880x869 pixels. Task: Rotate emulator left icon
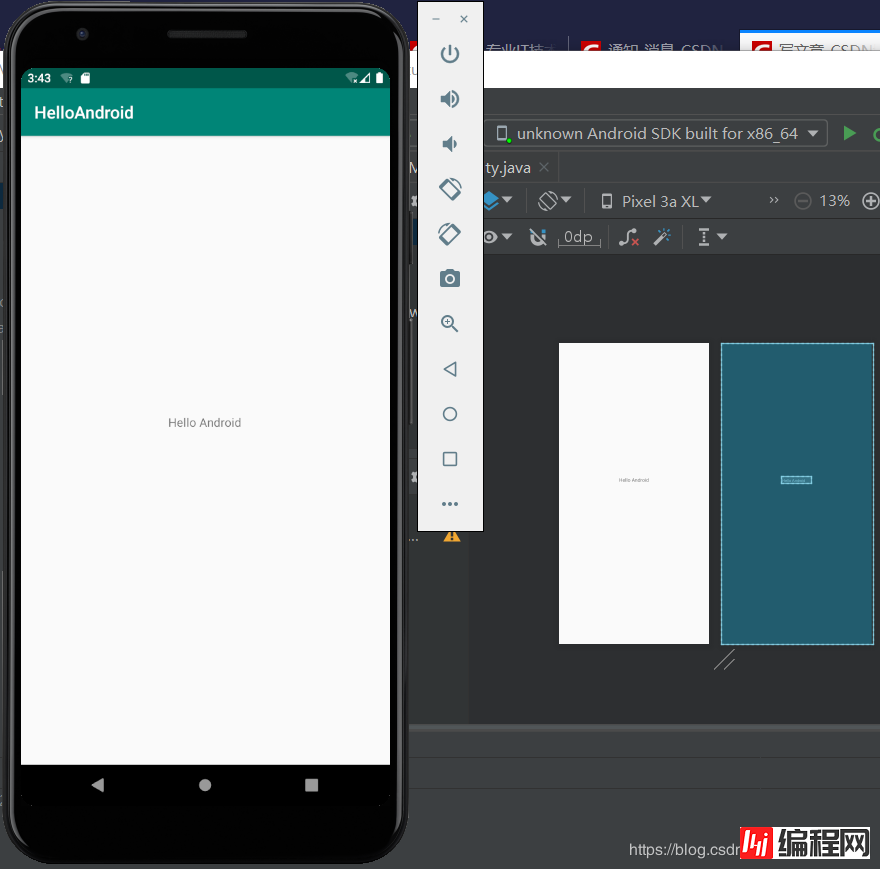[450, 189]
